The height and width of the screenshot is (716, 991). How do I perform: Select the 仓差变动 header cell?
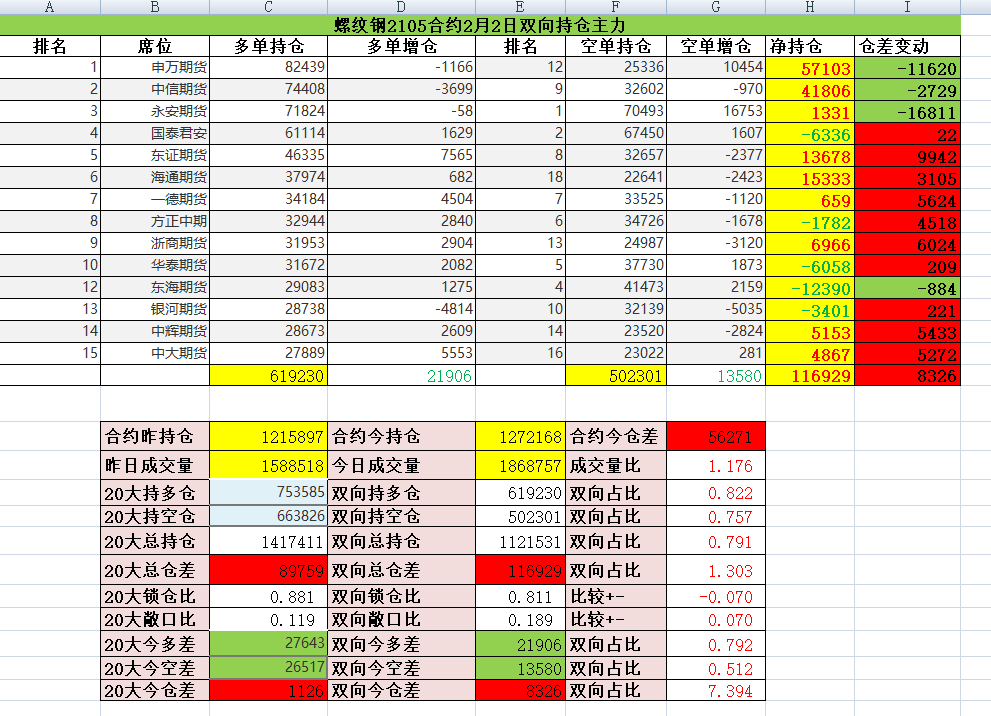[x=908, y=46]
